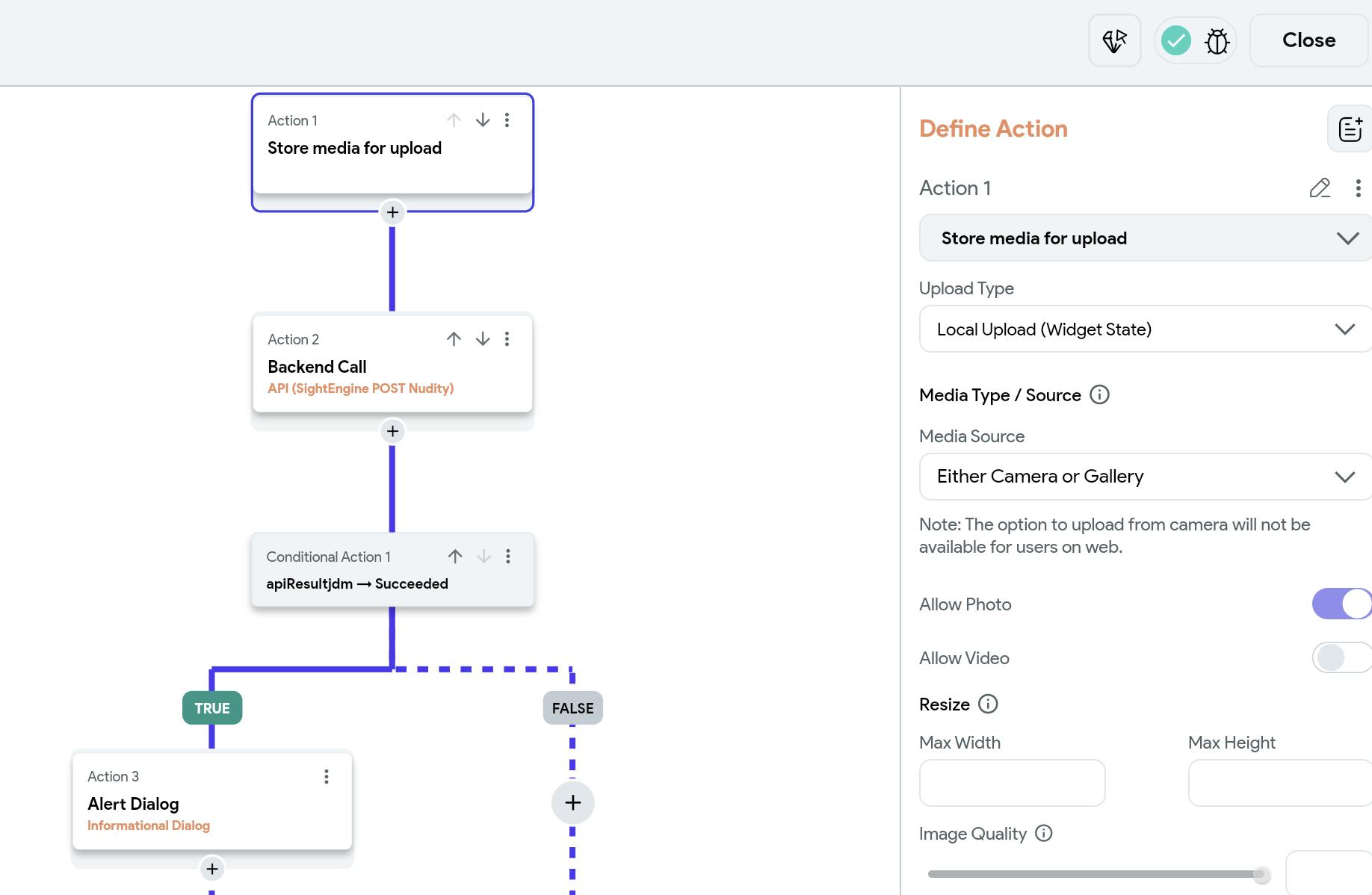Open the three-dot menu on the Action 3 card

pos(327,777)
